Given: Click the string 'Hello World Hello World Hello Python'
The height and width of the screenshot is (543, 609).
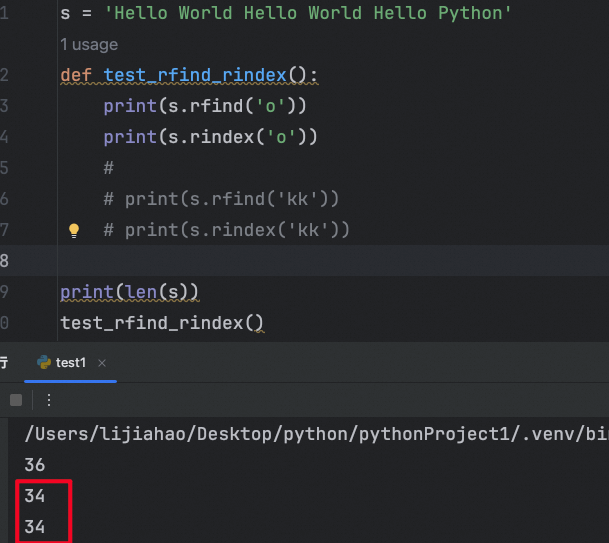Looking at the screenshot, I should pyautogui.click(x=308, y=13).
